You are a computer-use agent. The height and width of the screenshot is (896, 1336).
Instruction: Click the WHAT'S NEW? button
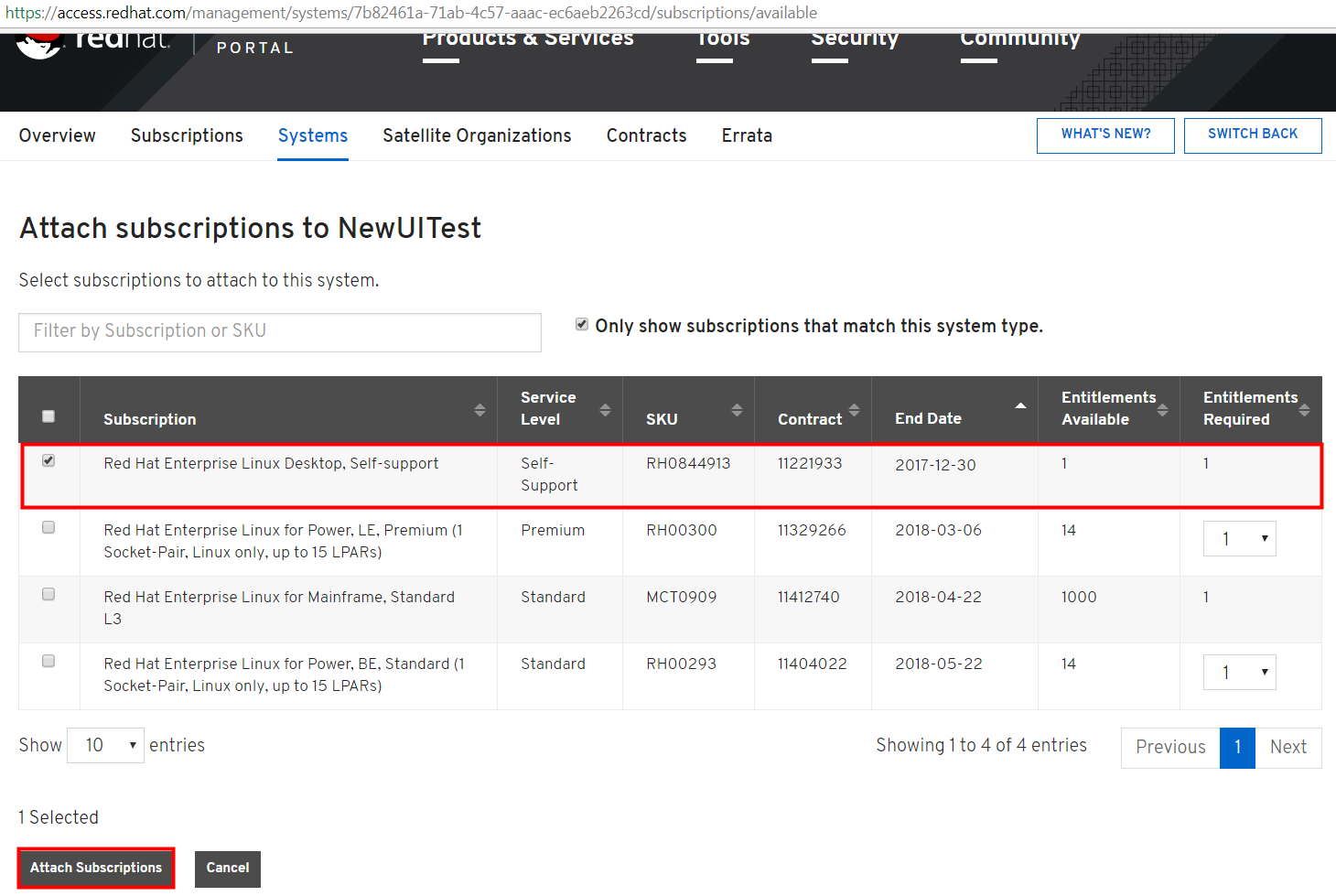(1105, 135)
